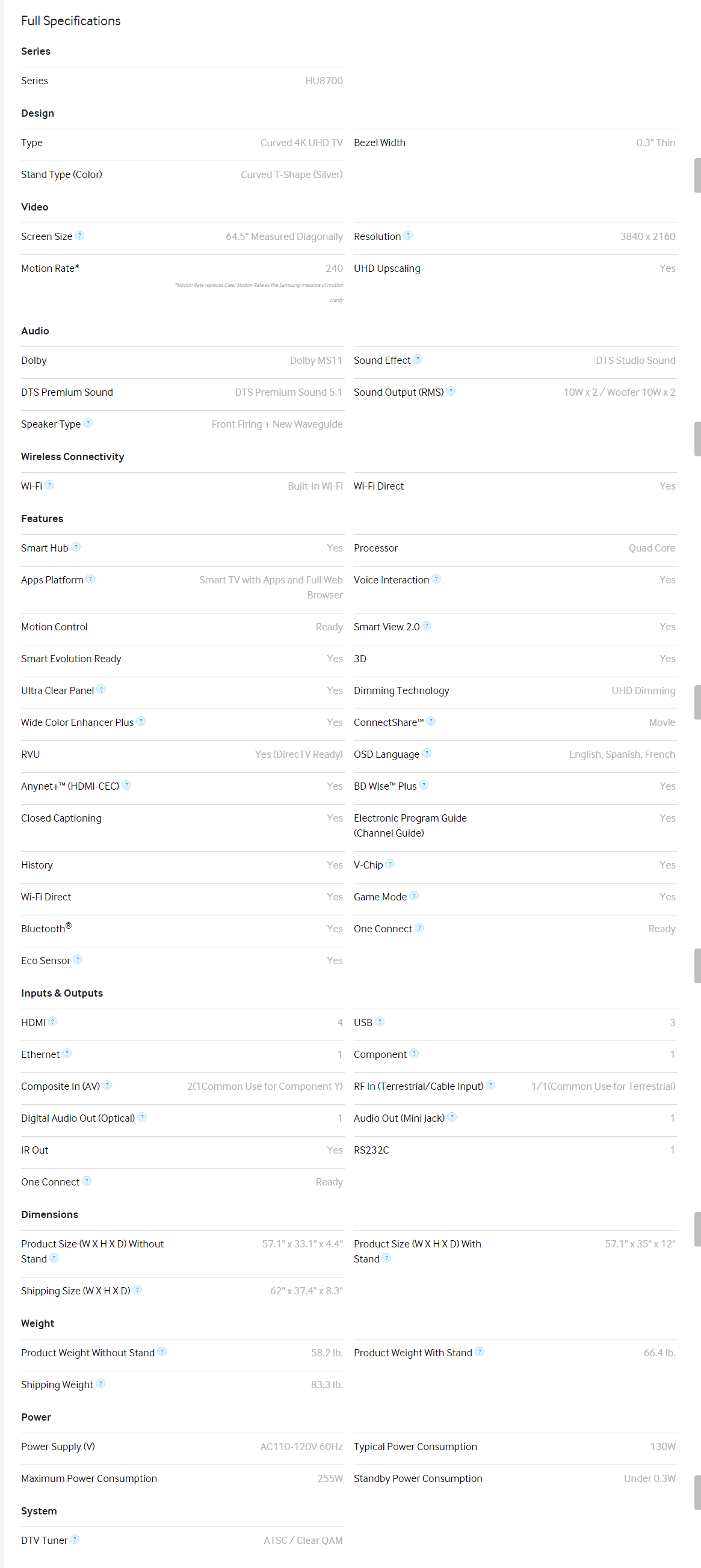701x1568 pixels.
Task: Click the help icon beside Smart View 2.0
Action: click(x=427, y=626)
